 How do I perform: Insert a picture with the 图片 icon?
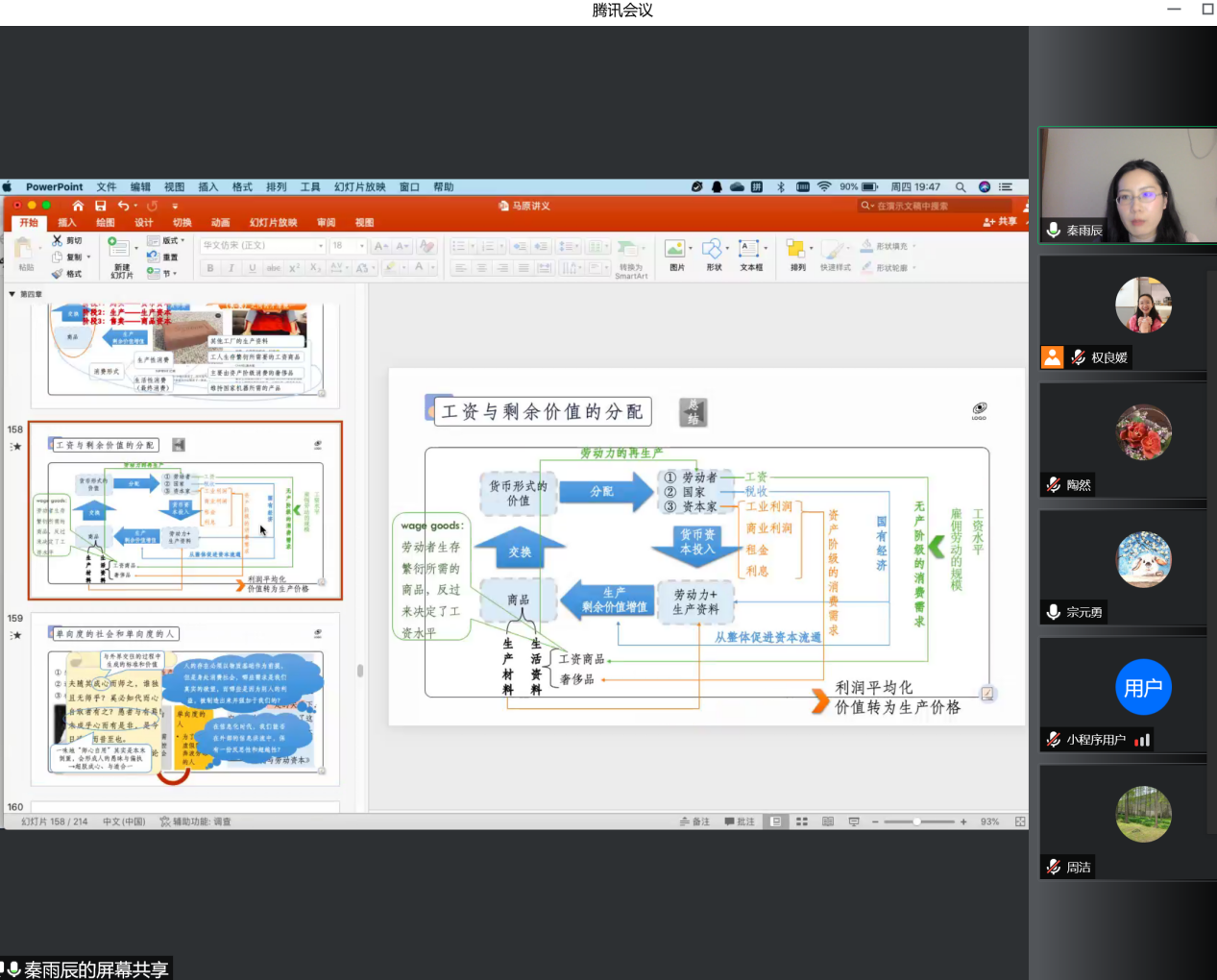(x=676, y=252)
